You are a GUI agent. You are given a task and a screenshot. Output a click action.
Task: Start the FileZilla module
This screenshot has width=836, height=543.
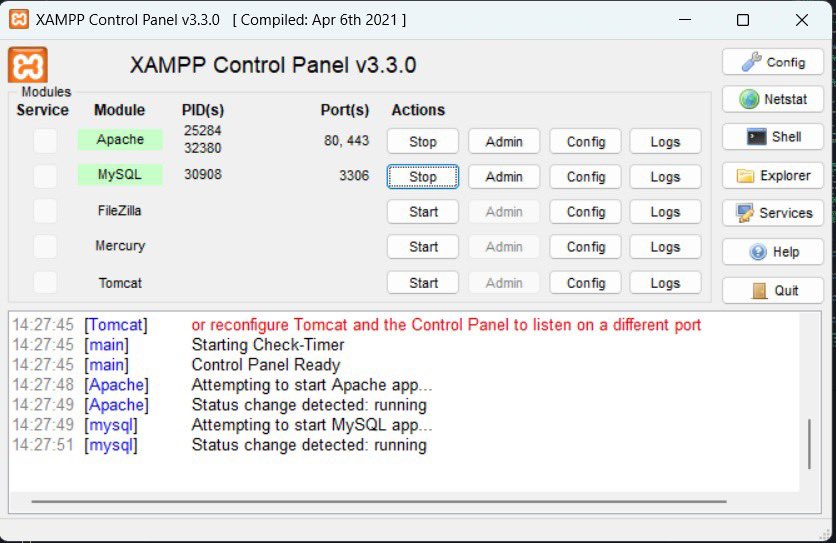tap(423, 212)
